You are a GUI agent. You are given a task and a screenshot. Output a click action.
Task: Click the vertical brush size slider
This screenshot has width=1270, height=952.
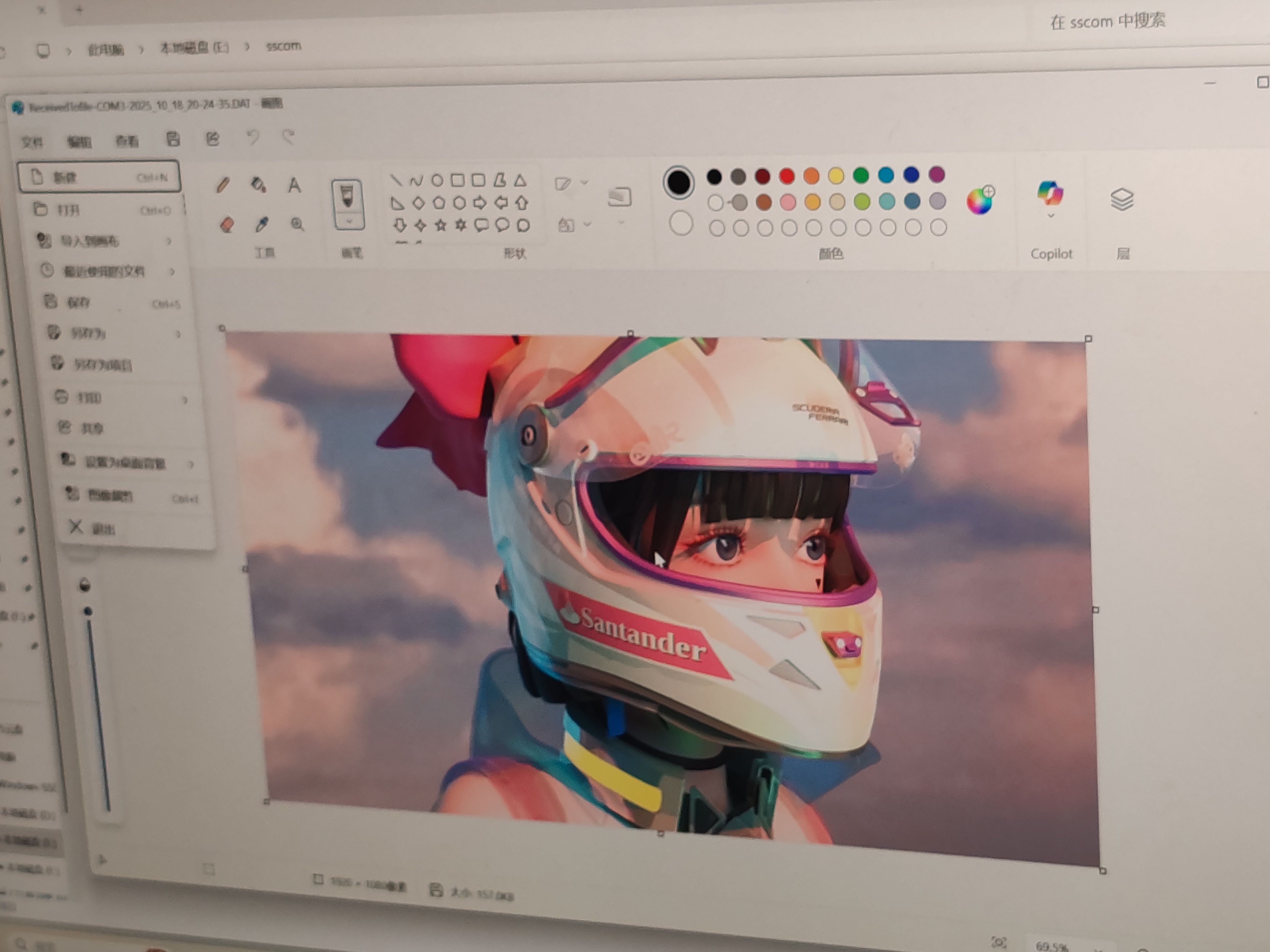98,710
